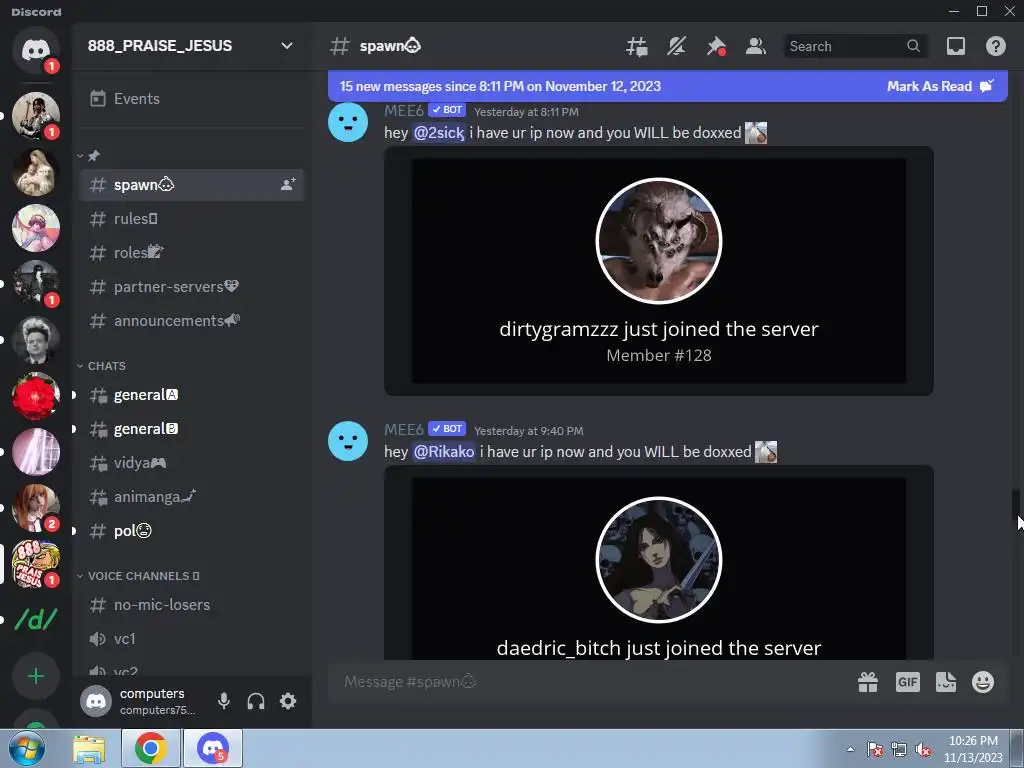Open the rules channel

(191, 219)
